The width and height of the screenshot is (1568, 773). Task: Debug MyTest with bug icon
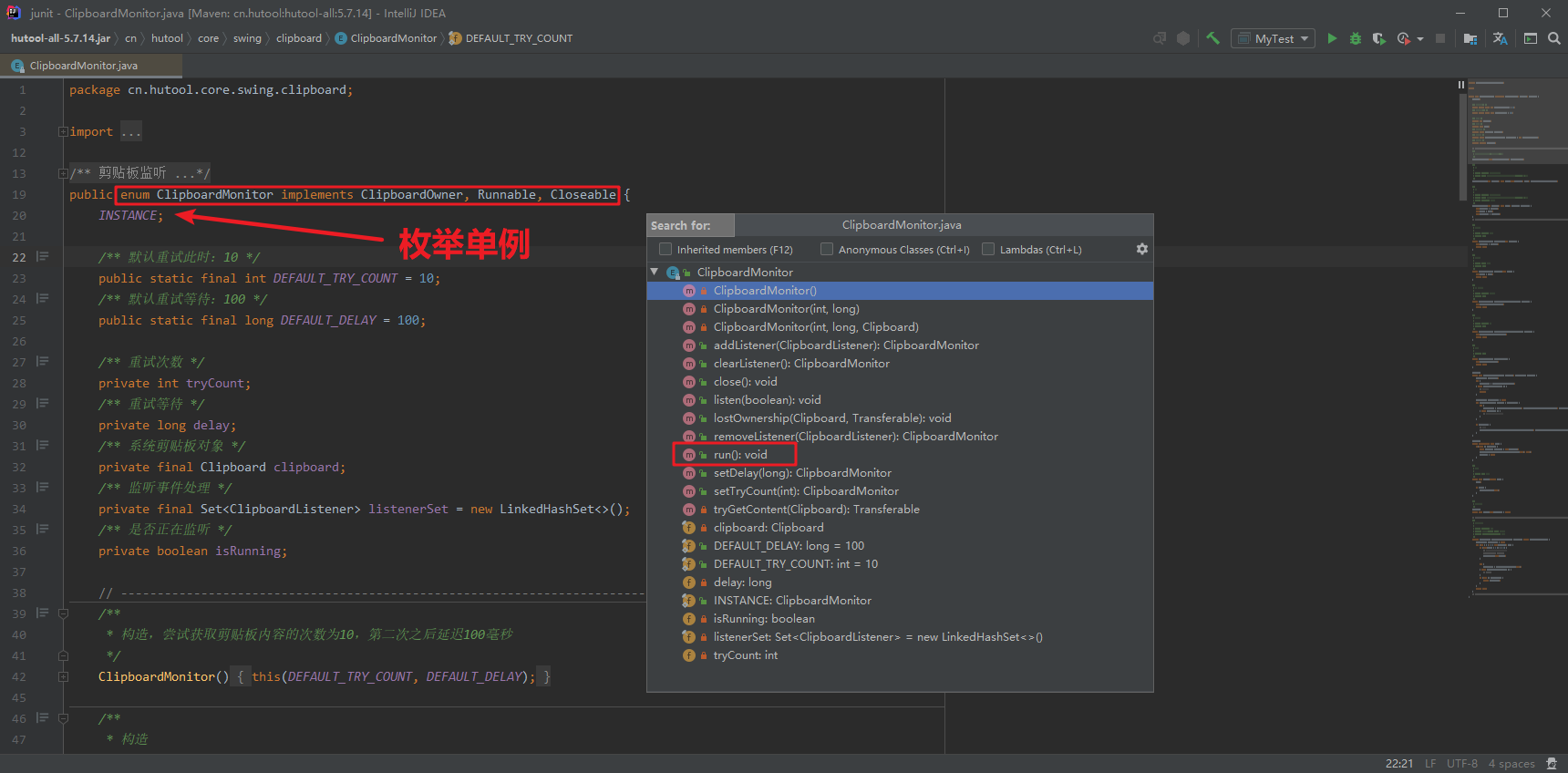coord(1356,38)
